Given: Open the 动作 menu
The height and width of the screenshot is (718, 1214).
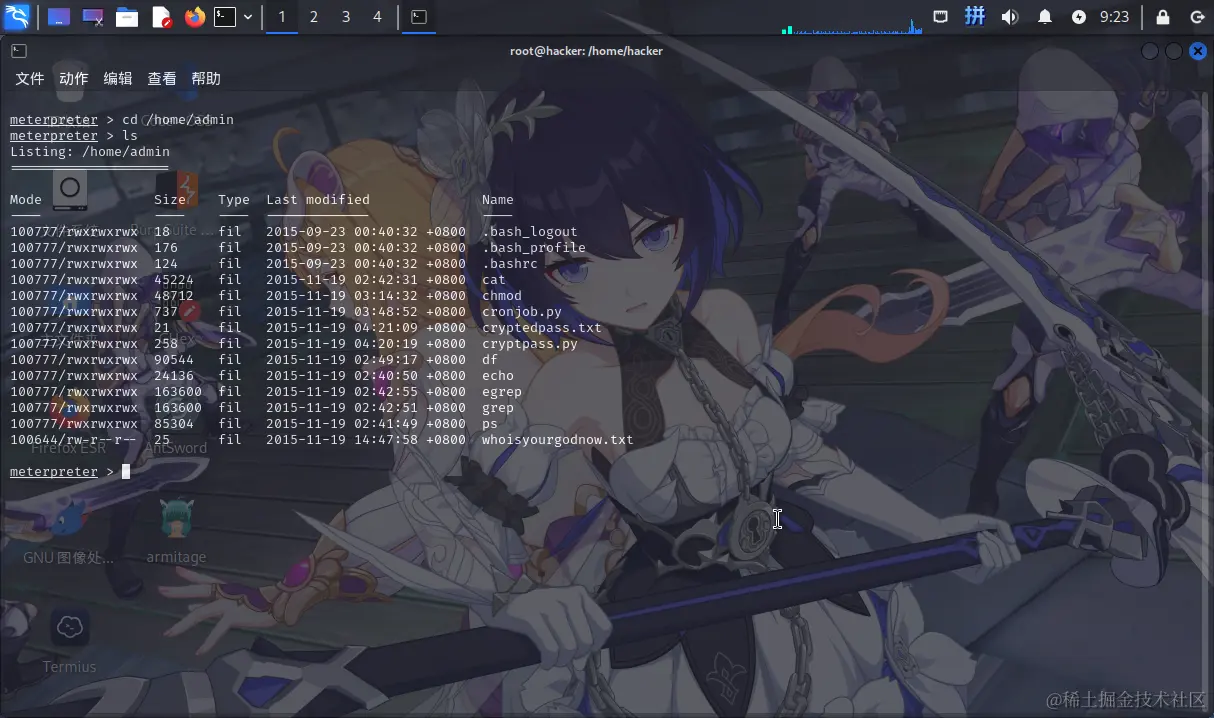Looking at the screenshot, I should [x=74, y=79].
